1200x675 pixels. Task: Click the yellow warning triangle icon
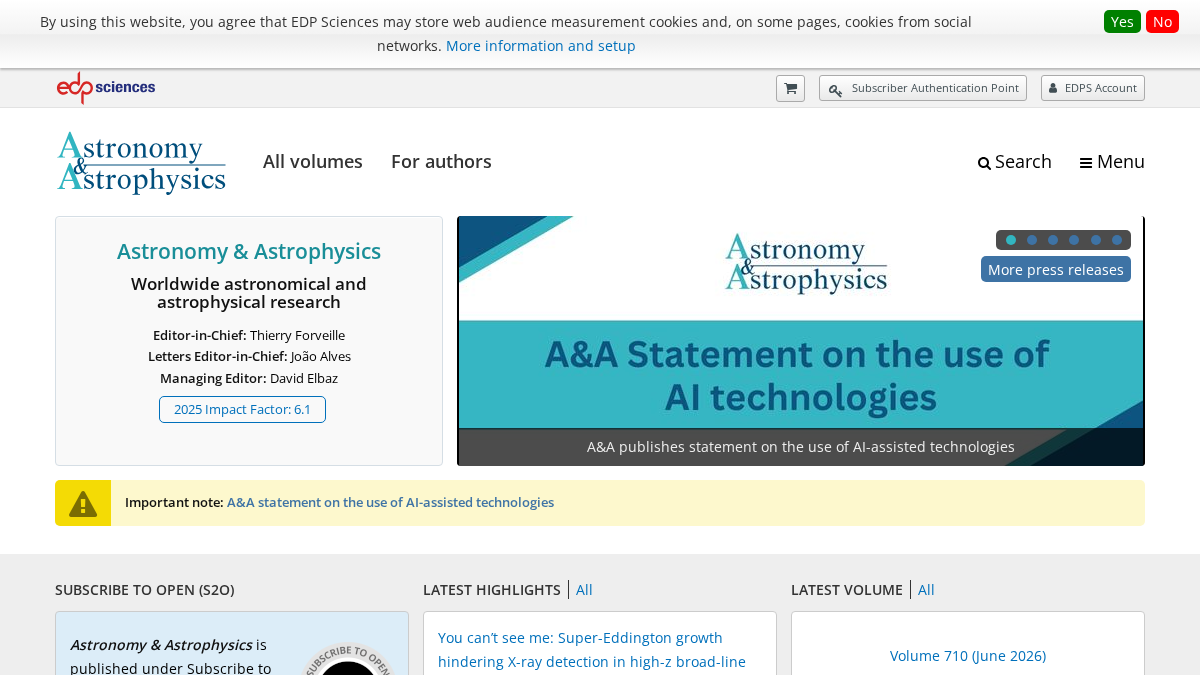point(83,503)
